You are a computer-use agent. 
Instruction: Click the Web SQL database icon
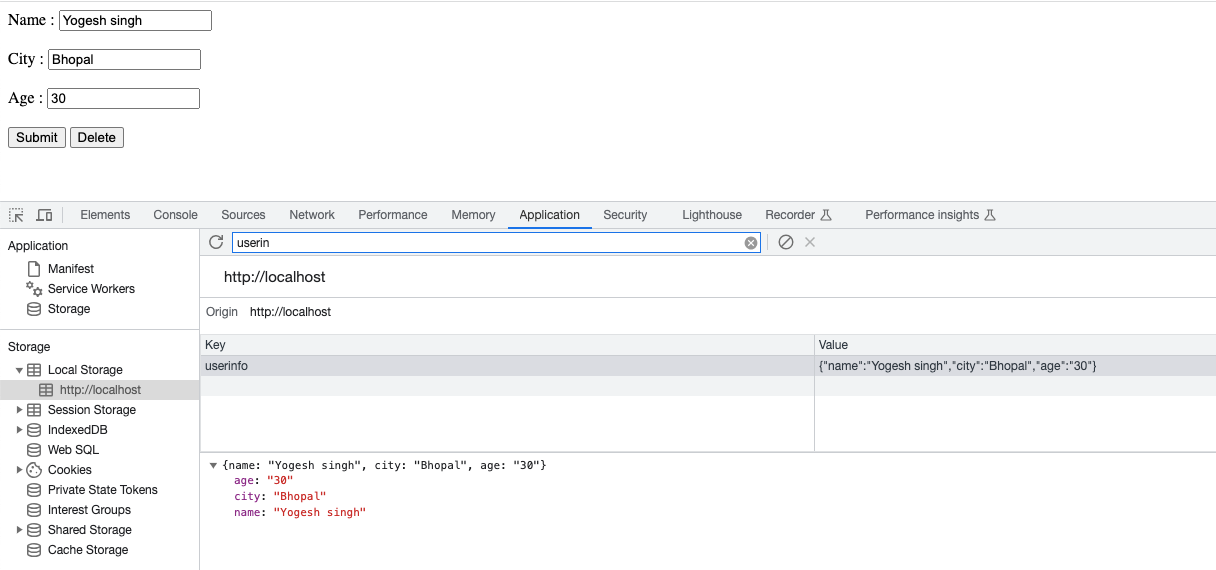[34, 450]
